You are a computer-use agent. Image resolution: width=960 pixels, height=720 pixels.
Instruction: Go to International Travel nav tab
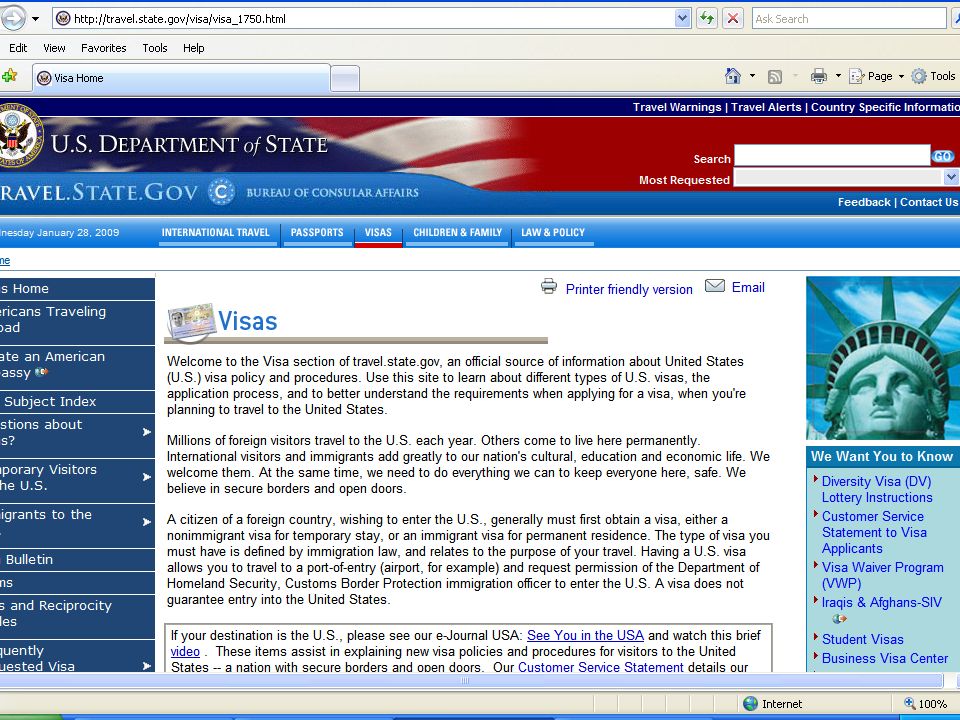[216, 233]
